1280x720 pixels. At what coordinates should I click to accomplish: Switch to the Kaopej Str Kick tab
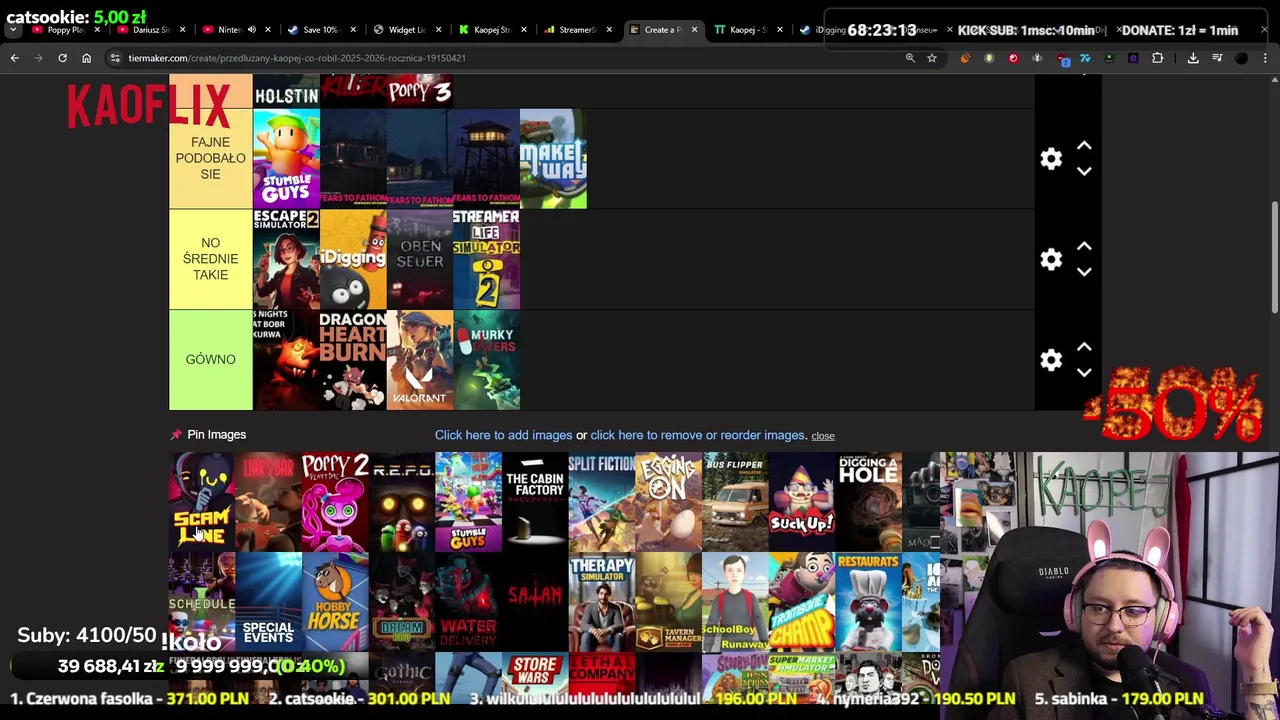pyautogui.click(x=490, y=30)
